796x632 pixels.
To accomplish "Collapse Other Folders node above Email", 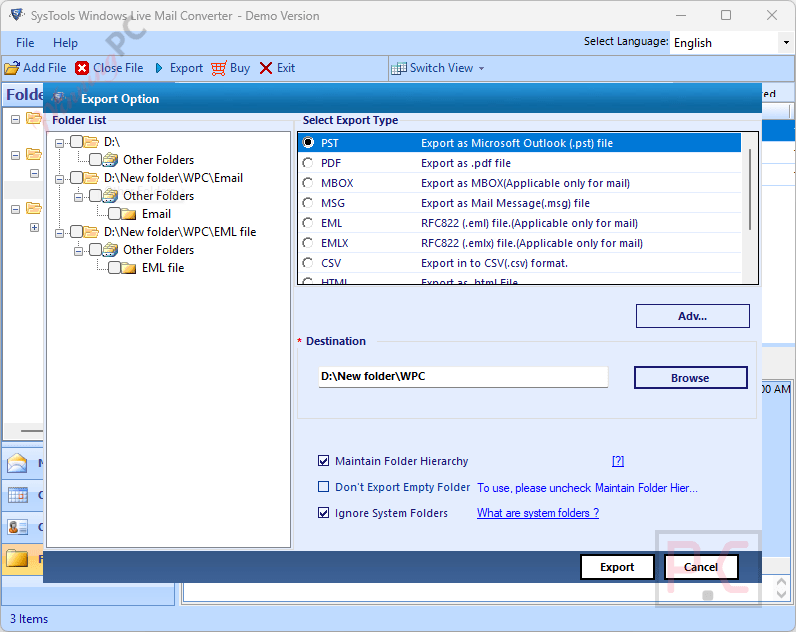I will pyautogui.click(x=78, y=197).
